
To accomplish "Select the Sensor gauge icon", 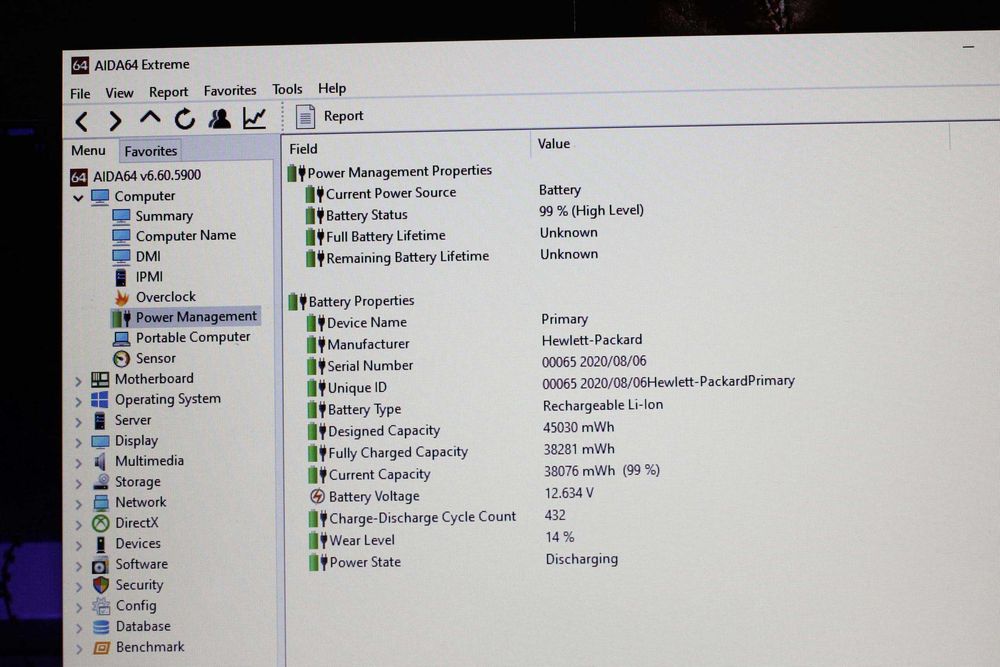I will tap(121, 359).
